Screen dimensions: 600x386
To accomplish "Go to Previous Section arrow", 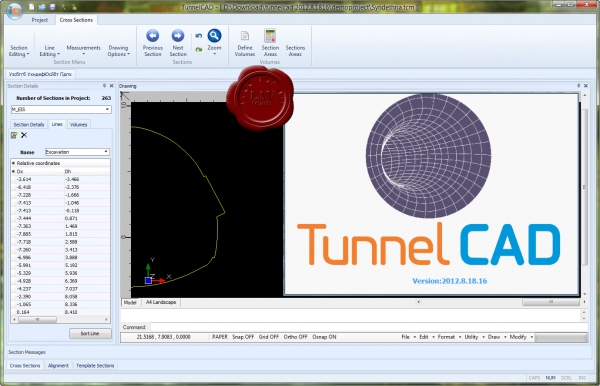I will click(153, 36).
